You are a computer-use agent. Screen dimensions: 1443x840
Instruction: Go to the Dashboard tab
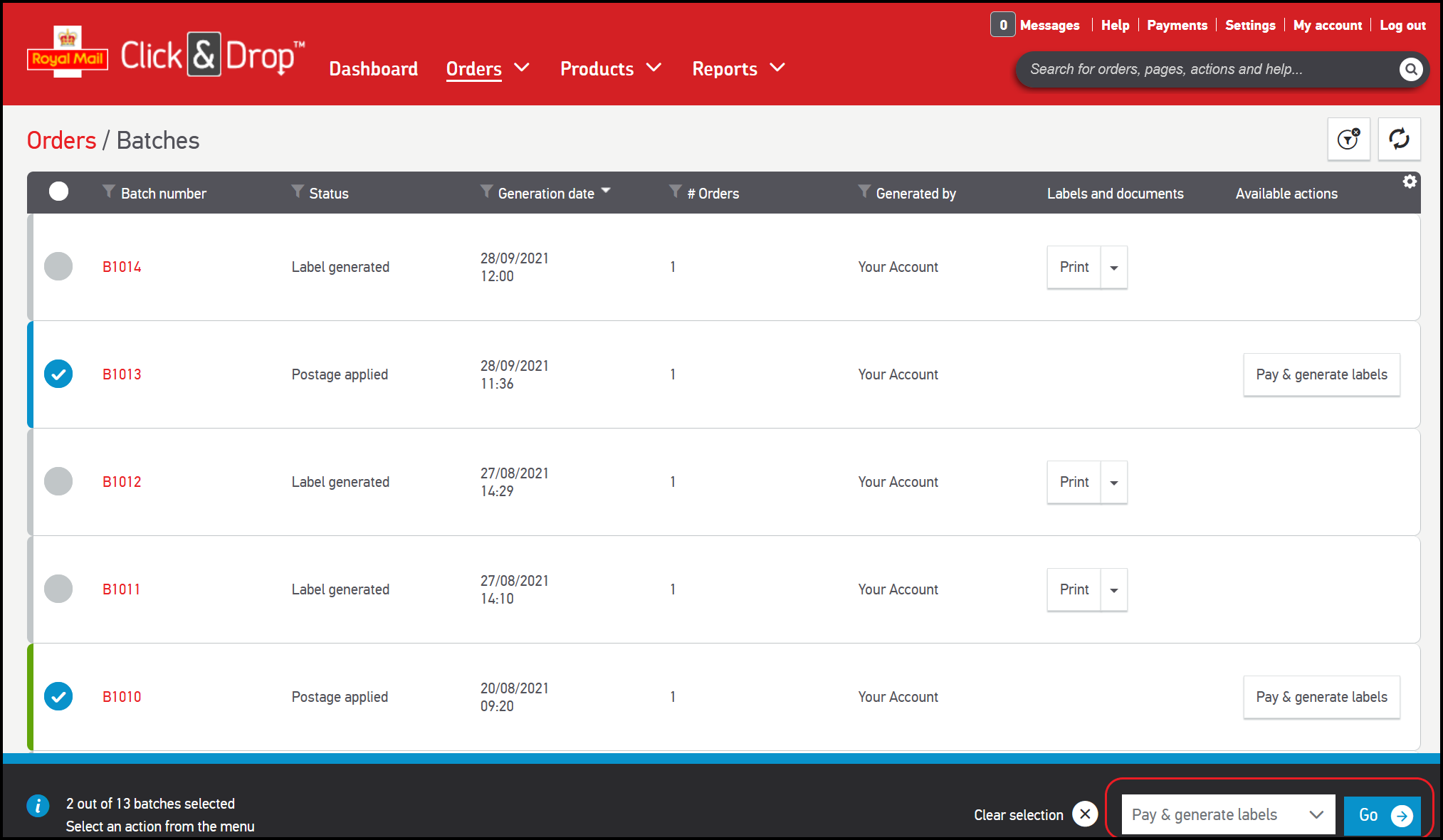click(373, 68)
